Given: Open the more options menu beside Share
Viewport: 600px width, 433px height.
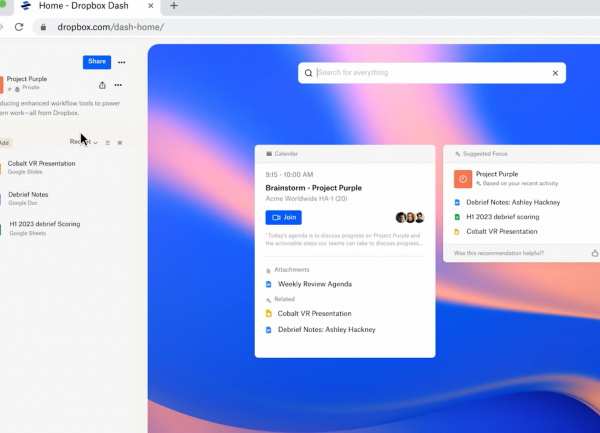Looking at the screenshot, I should (x=121, y=62).
